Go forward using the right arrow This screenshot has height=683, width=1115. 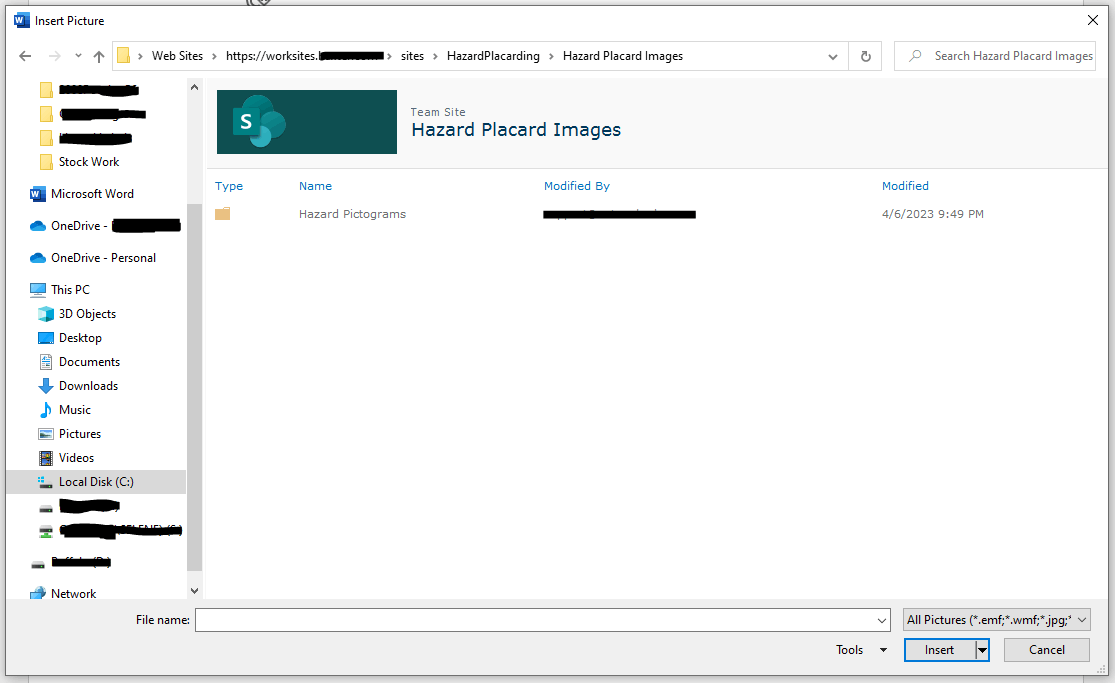point(55,56)
